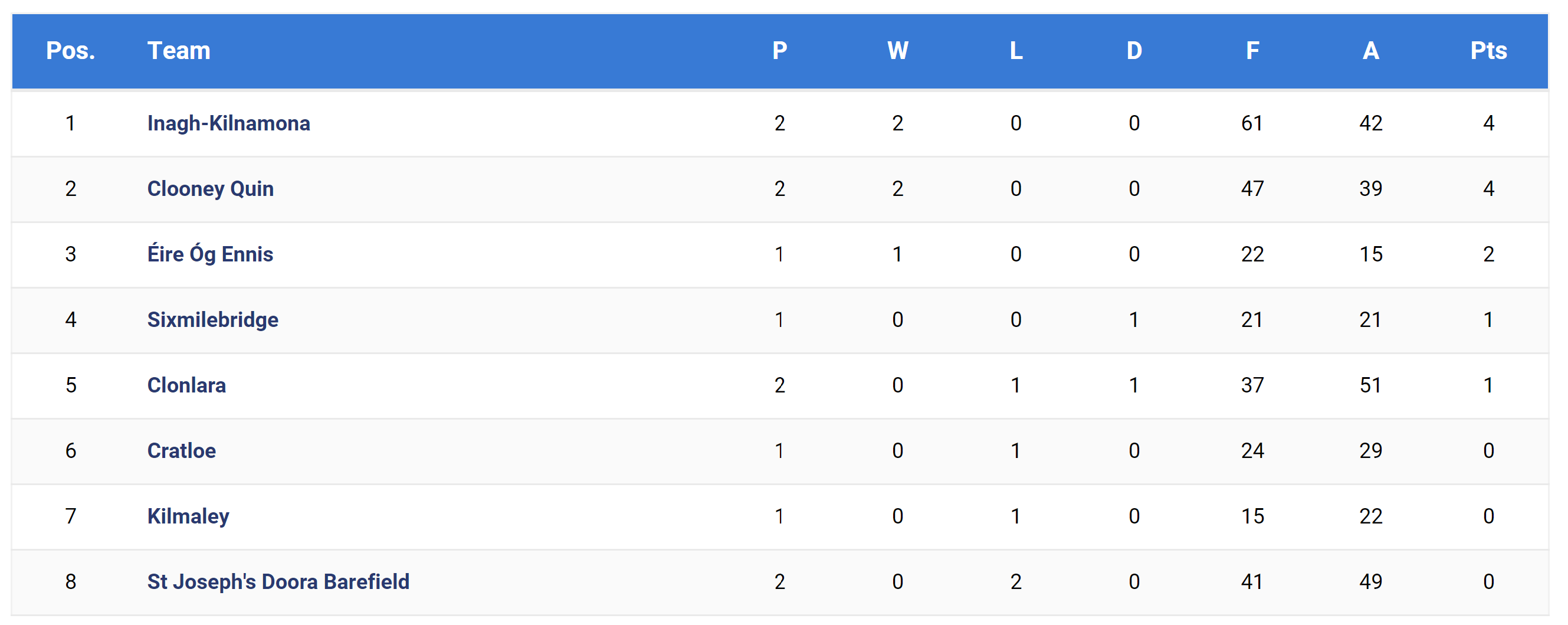Click Clonlara's scores-against value 51
Image resolution: width=1568 pixels, height=625 pixels.
1370,385
